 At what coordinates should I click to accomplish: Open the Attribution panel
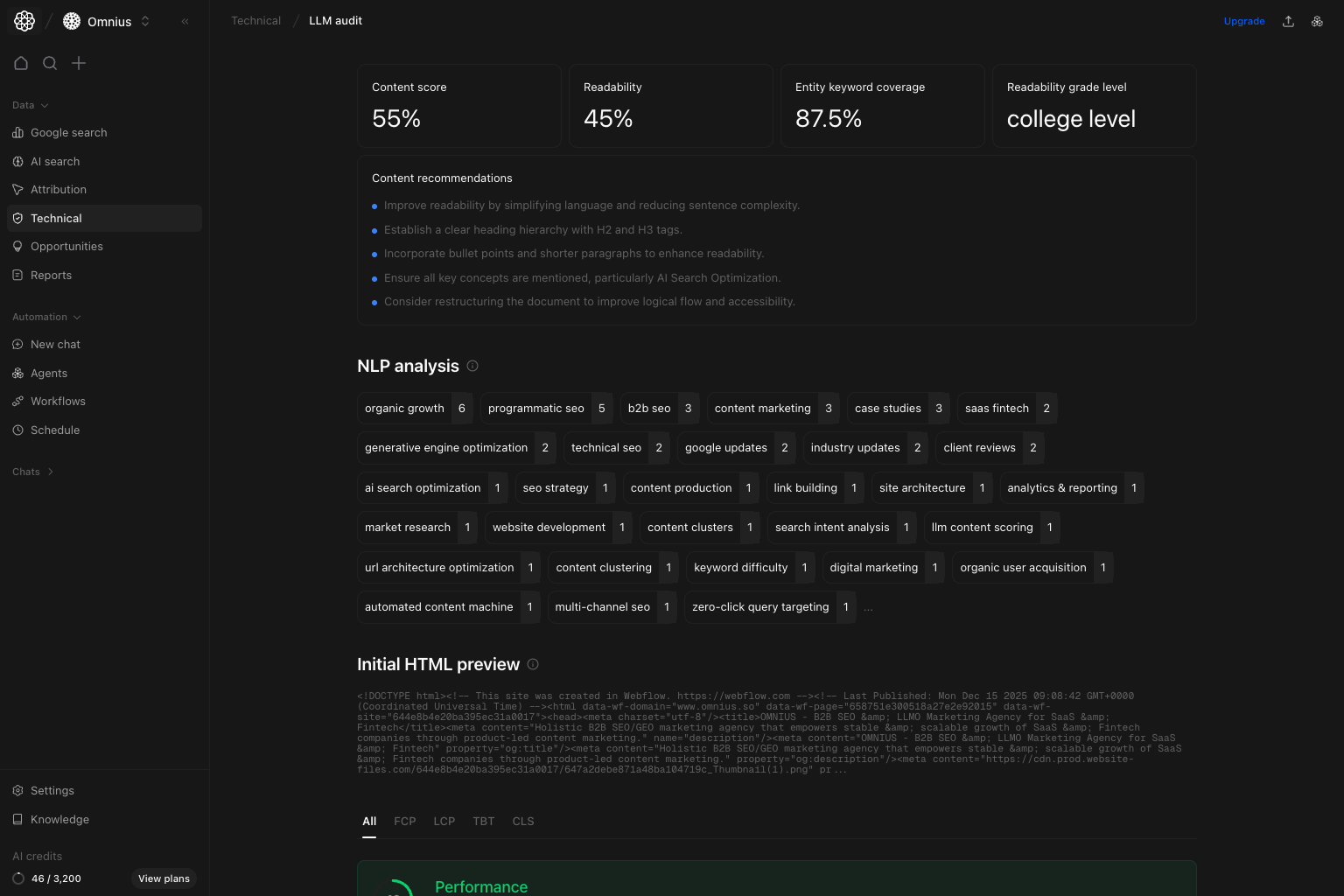click(x=58, y=189)
